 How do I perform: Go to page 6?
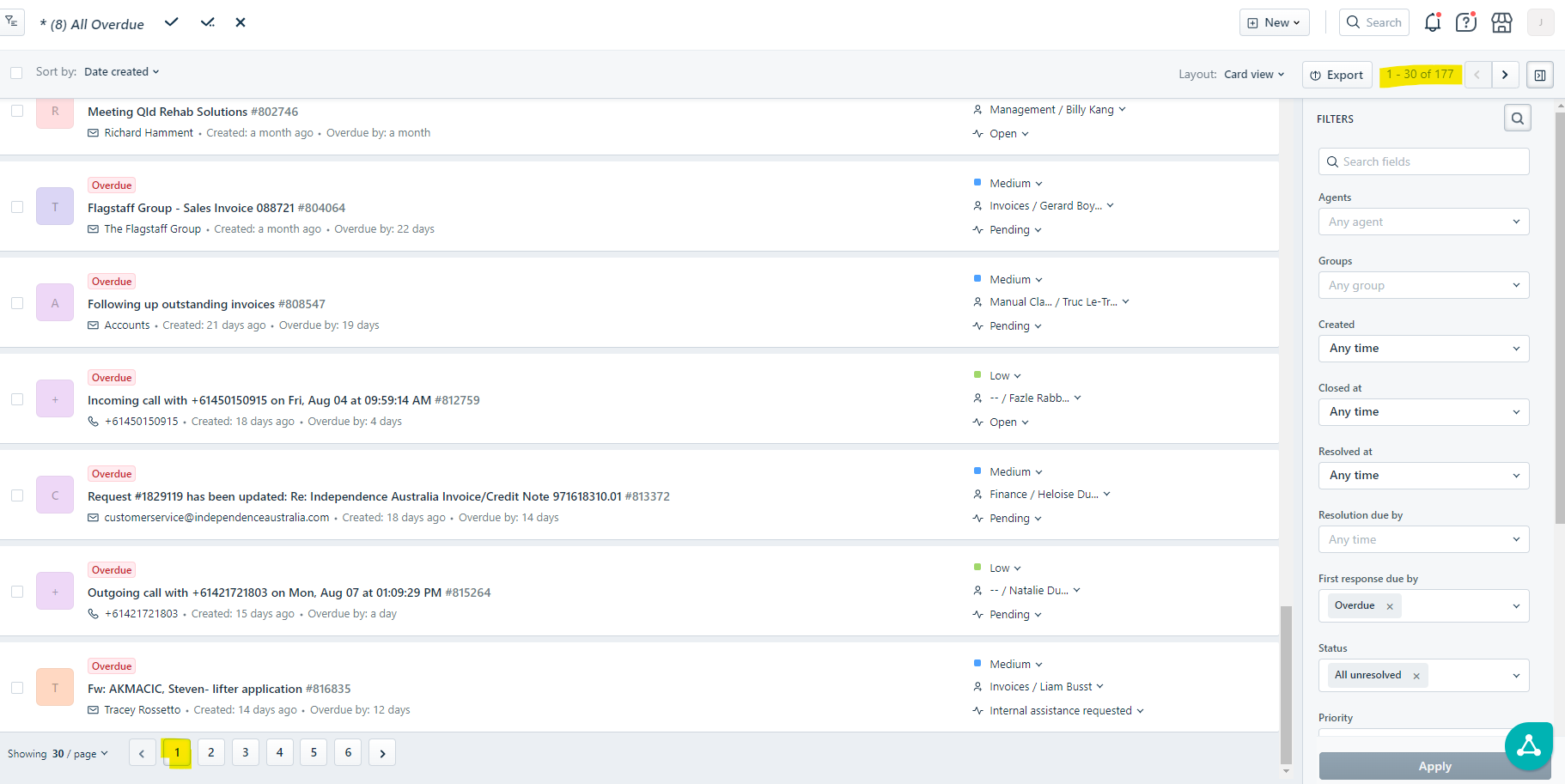(348, 753)
